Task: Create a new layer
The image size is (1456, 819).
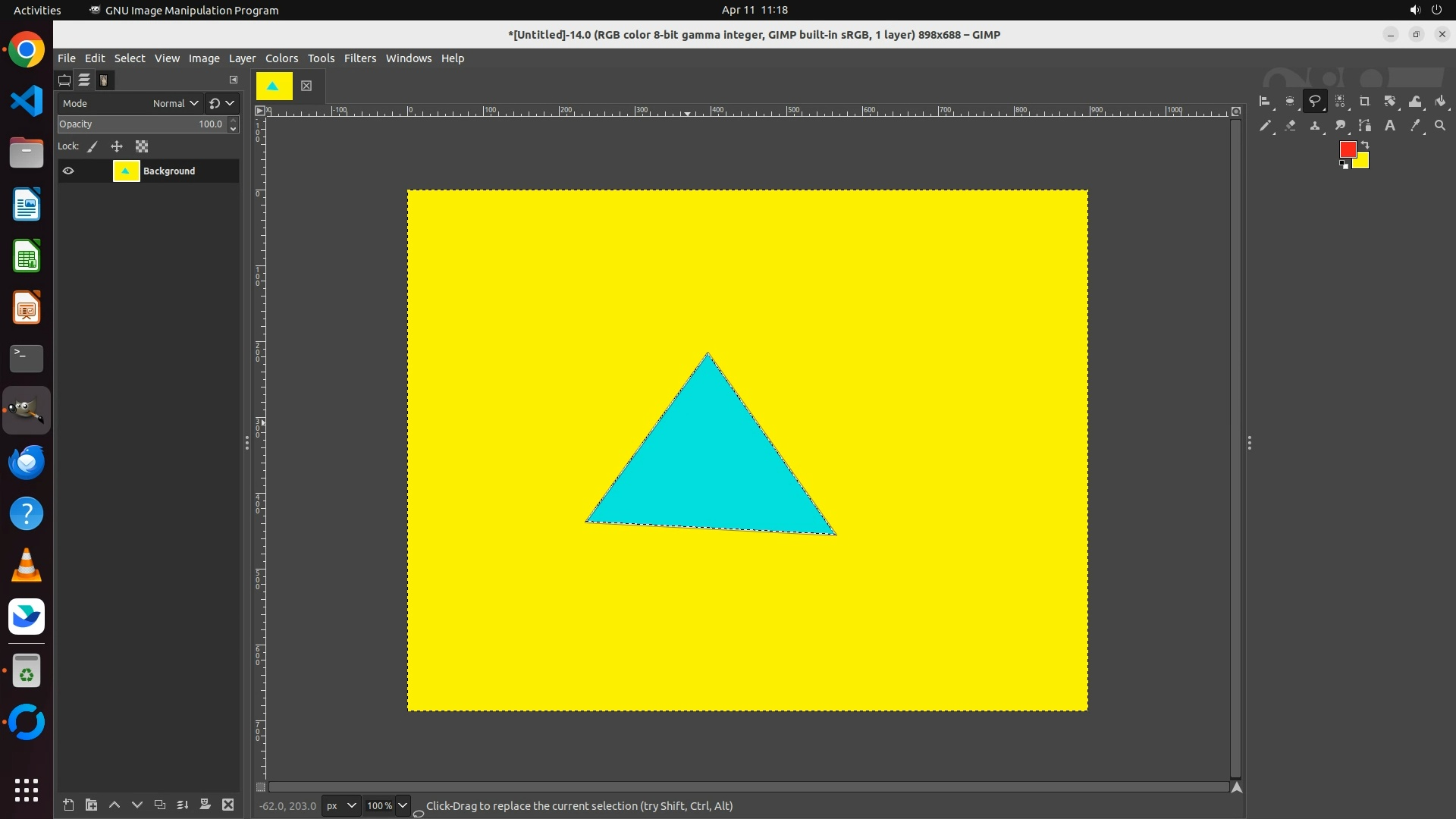Action: [68, 805]
